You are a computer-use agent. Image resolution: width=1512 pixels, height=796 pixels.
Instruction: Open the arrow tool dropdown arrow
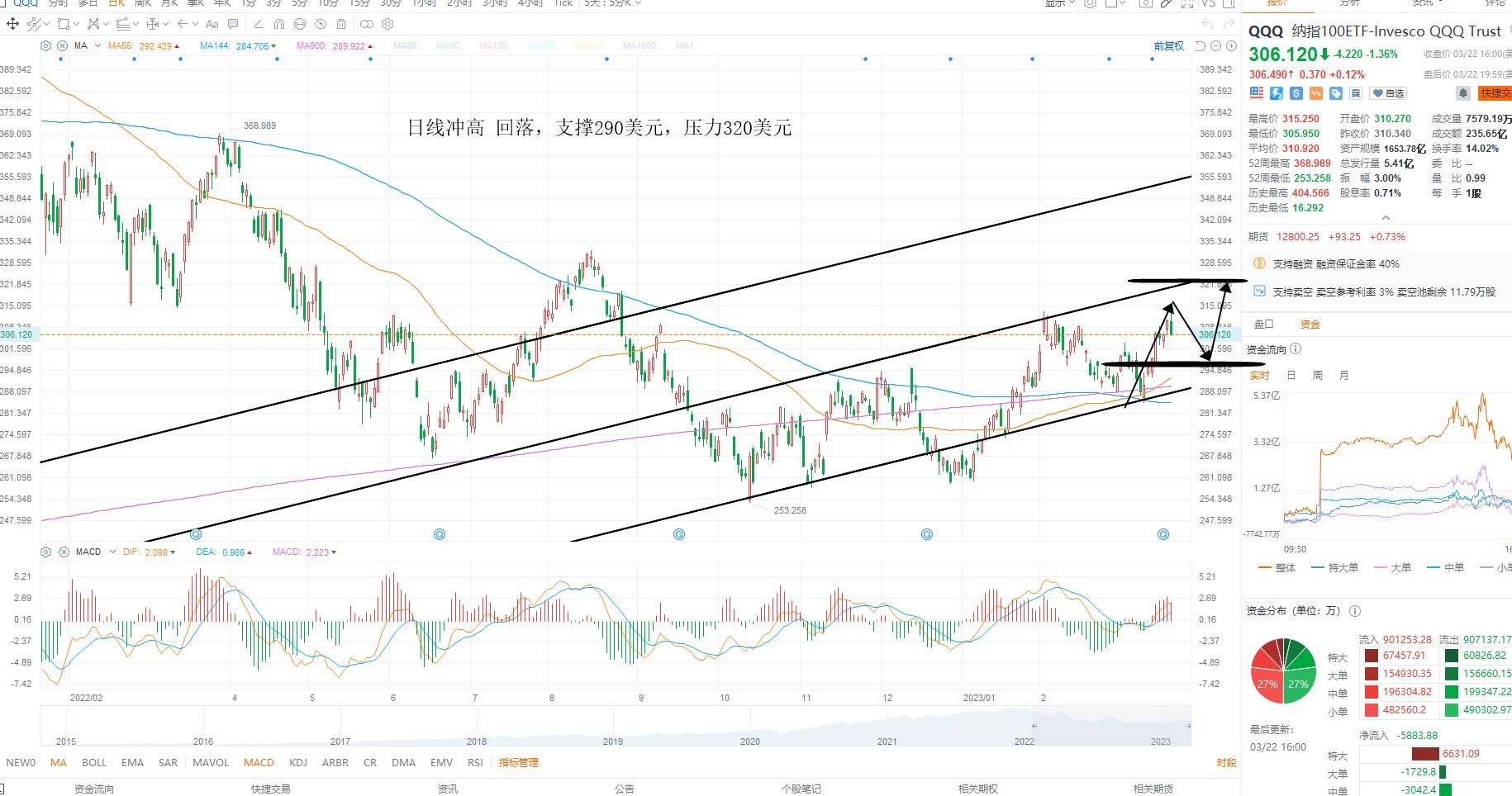click(x=196, y=24)
